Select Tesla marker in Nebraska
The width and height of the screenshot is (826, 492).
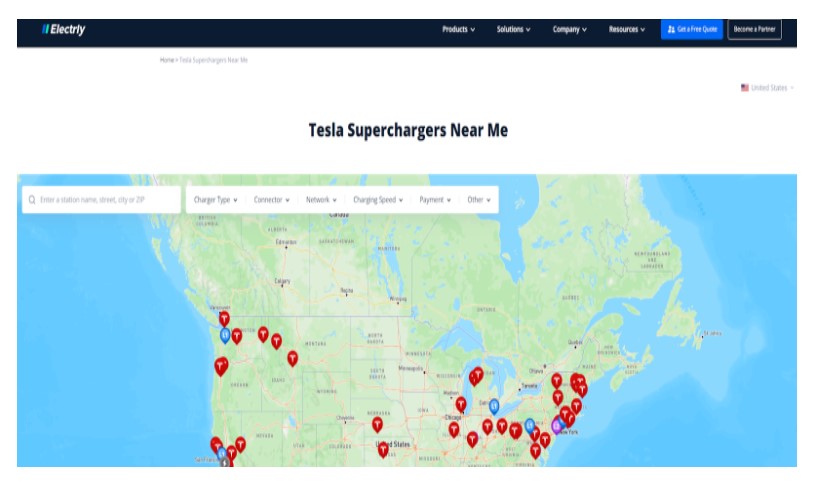pos(377,424)
